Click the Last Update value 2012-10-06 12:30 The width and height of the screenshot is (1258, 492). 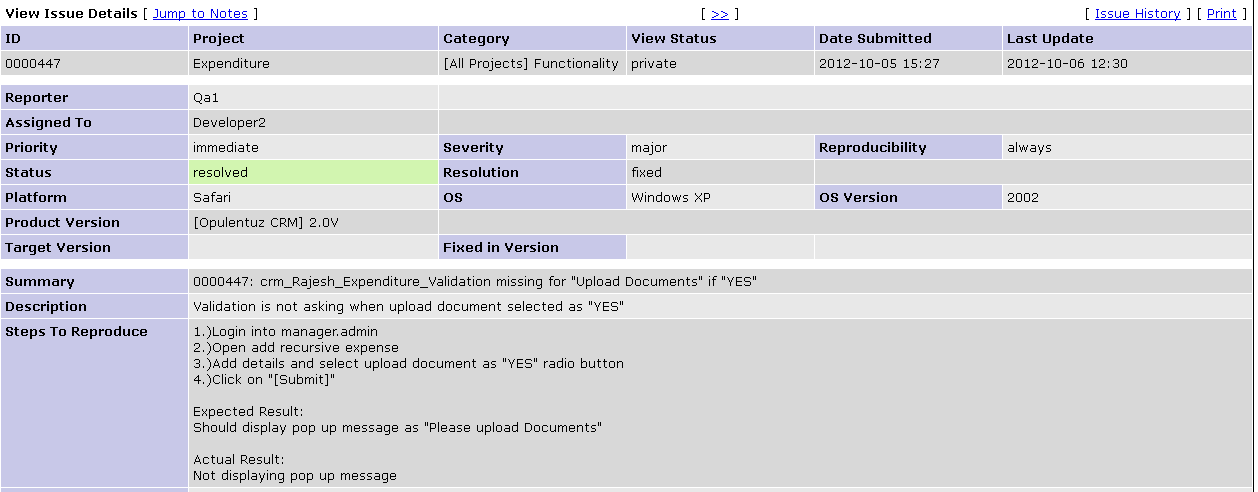pyautogui.click(x=1067, y=63)
